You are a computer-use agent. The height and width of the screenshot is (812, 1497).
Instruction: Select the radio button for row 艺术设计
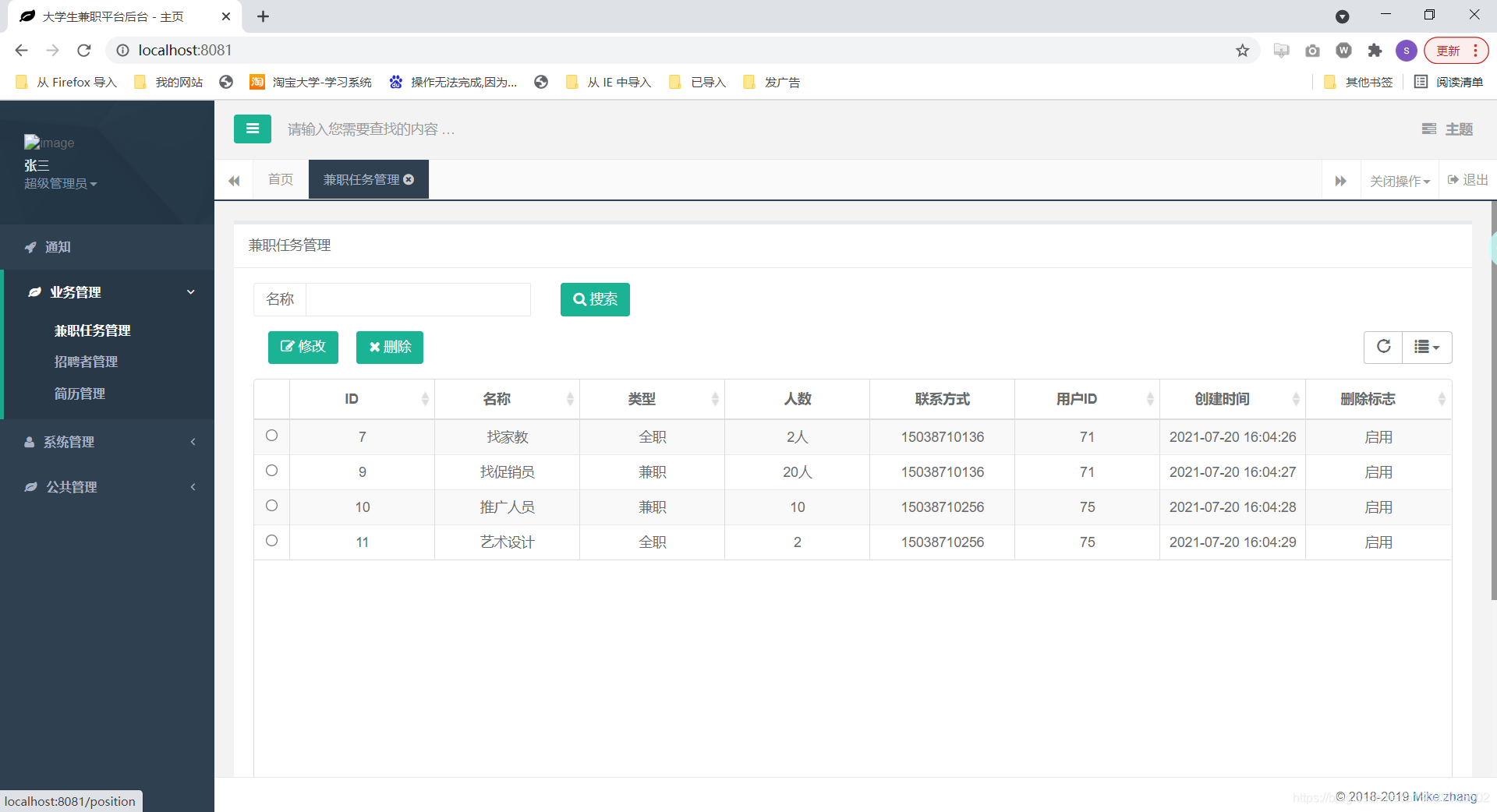(271, 541)
